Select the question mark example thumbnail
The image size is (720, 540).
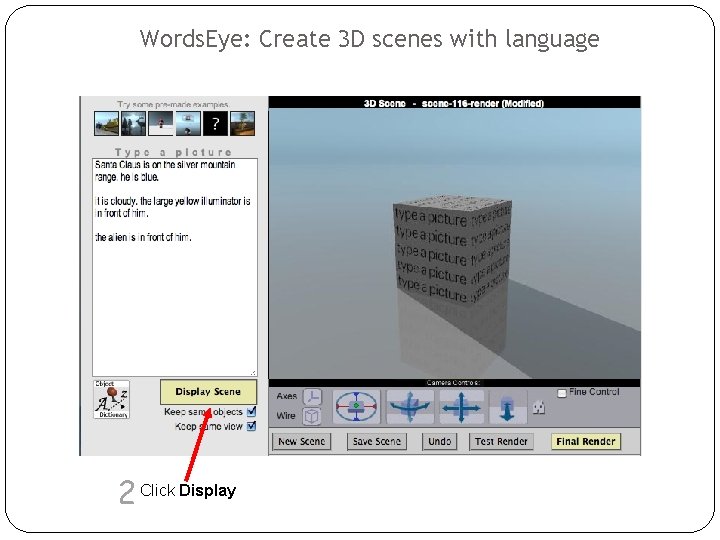point(215,124)
